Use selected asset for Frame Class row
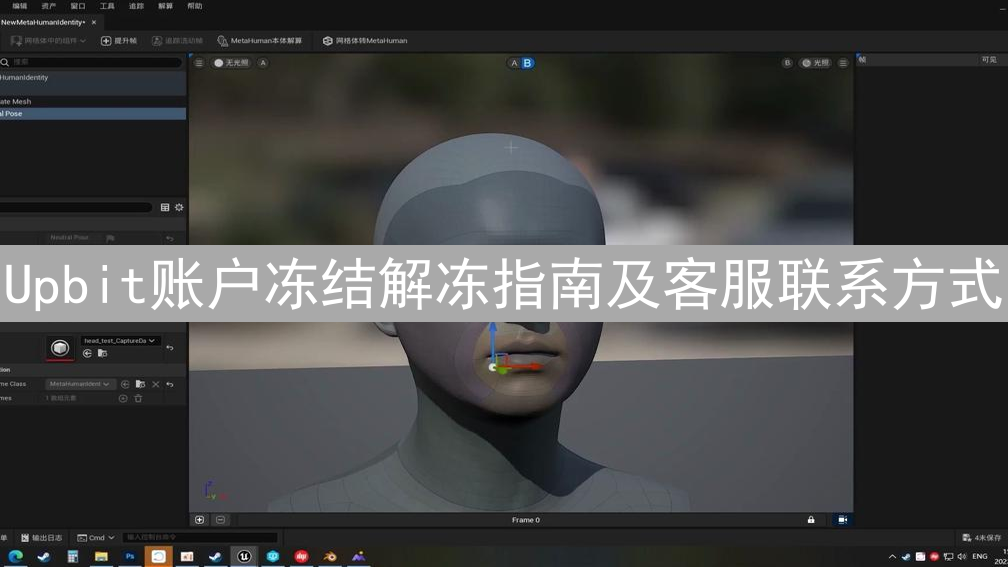Image resolution: width=1008 pixels, height=567 pixels. pos(125,384)
